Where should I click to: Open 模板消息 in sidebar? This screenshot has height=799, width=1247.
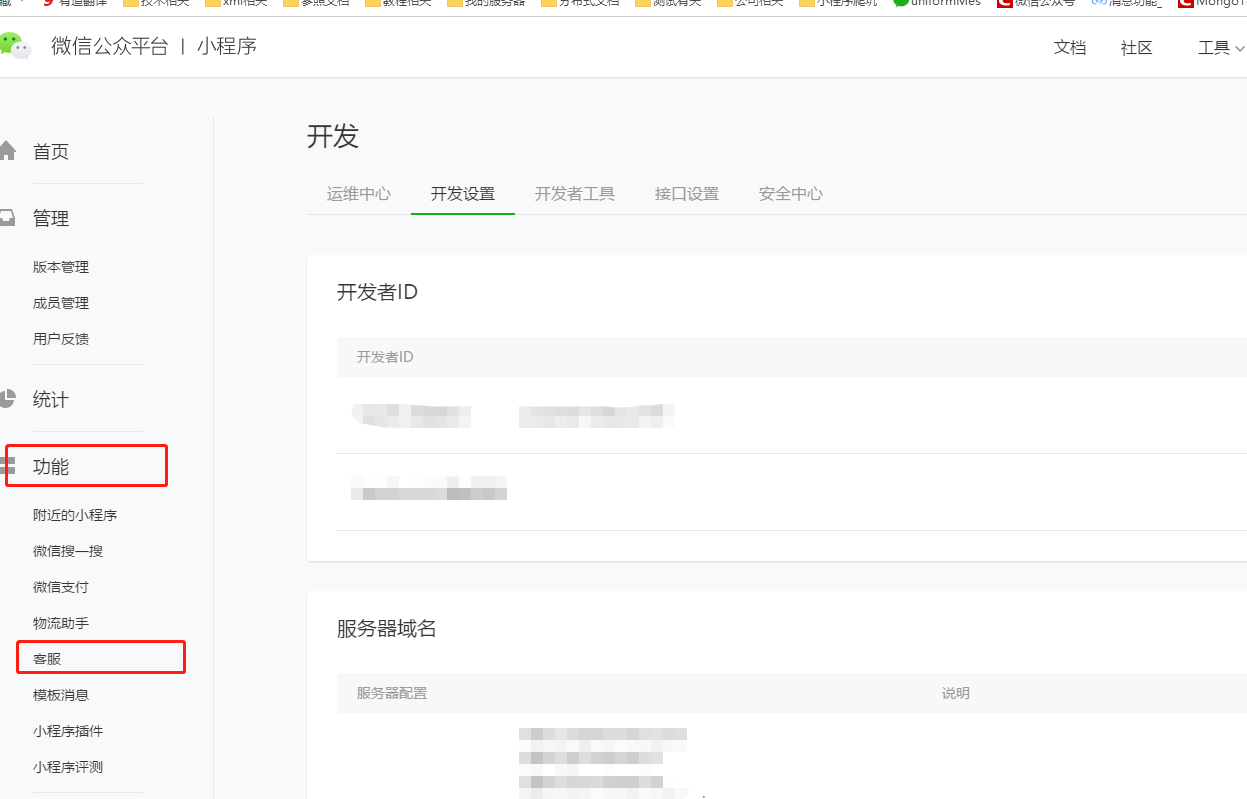(61, 695)
